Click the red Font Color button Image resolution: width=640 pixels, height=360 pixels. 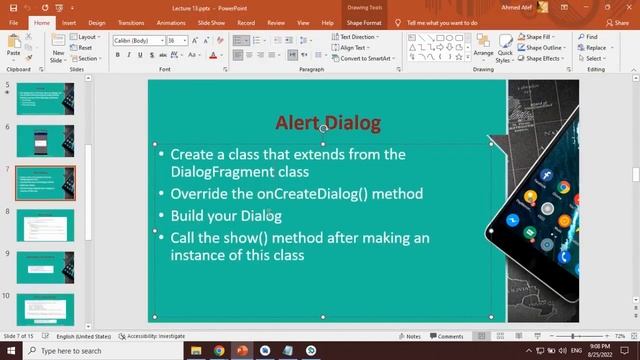pos(213,55)
